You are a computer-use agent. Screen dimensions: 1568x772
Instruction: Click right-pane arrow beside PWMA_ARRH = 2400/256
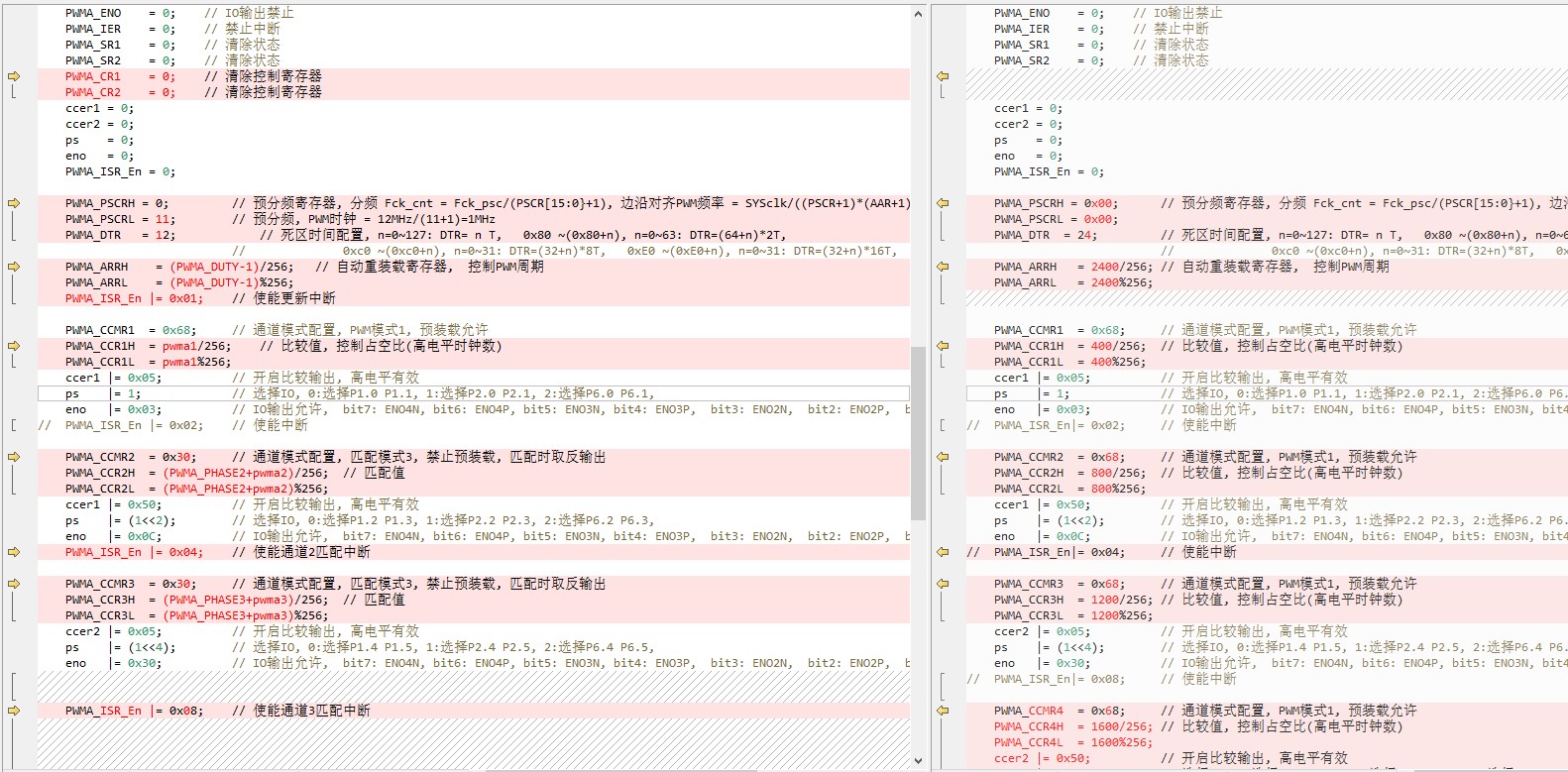click(x=943, y=267)
